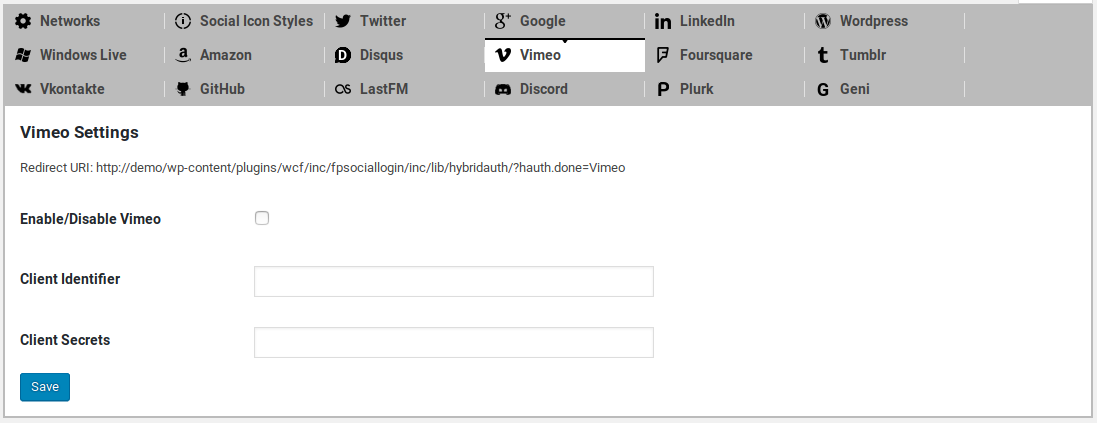1097x423 pixels.
Task: Open the Plurk tab
Action: (x=698, y=89)
